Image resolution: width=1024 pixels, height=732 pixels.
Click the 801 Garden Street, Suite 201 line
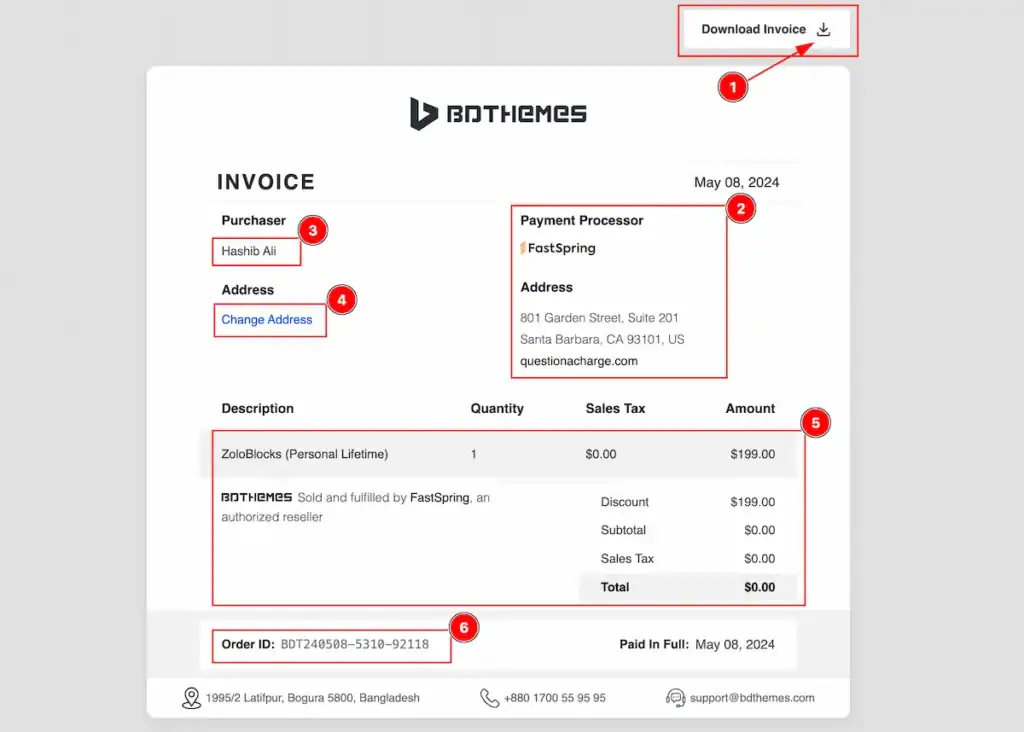tap(599, 318)
